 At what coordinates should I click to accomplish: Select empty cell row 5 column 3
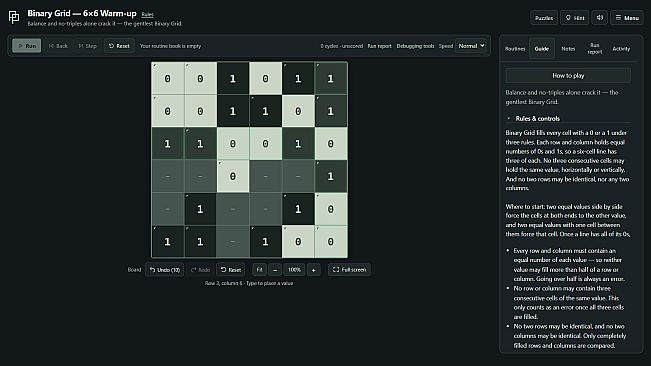[232, 209]
